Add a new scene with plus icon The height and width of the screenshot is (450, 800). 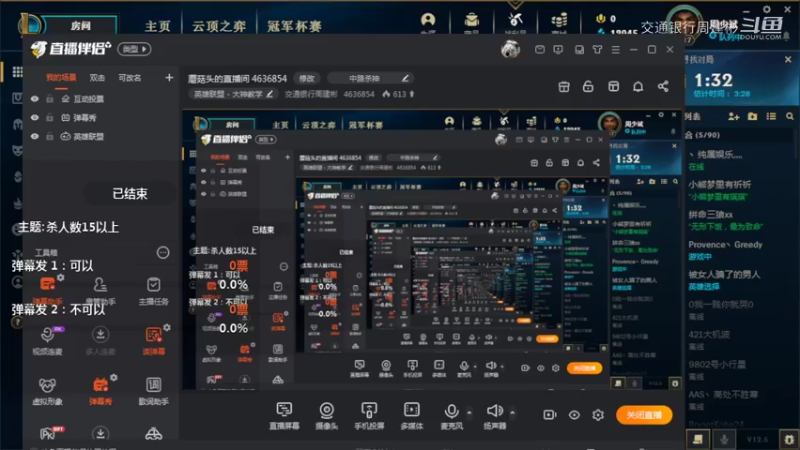(x=169, y=78)
